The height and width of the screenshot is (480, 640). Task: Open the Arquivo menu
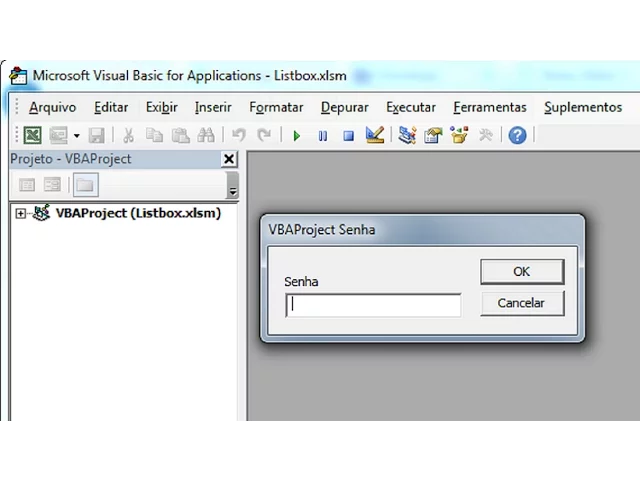point(52,107)
